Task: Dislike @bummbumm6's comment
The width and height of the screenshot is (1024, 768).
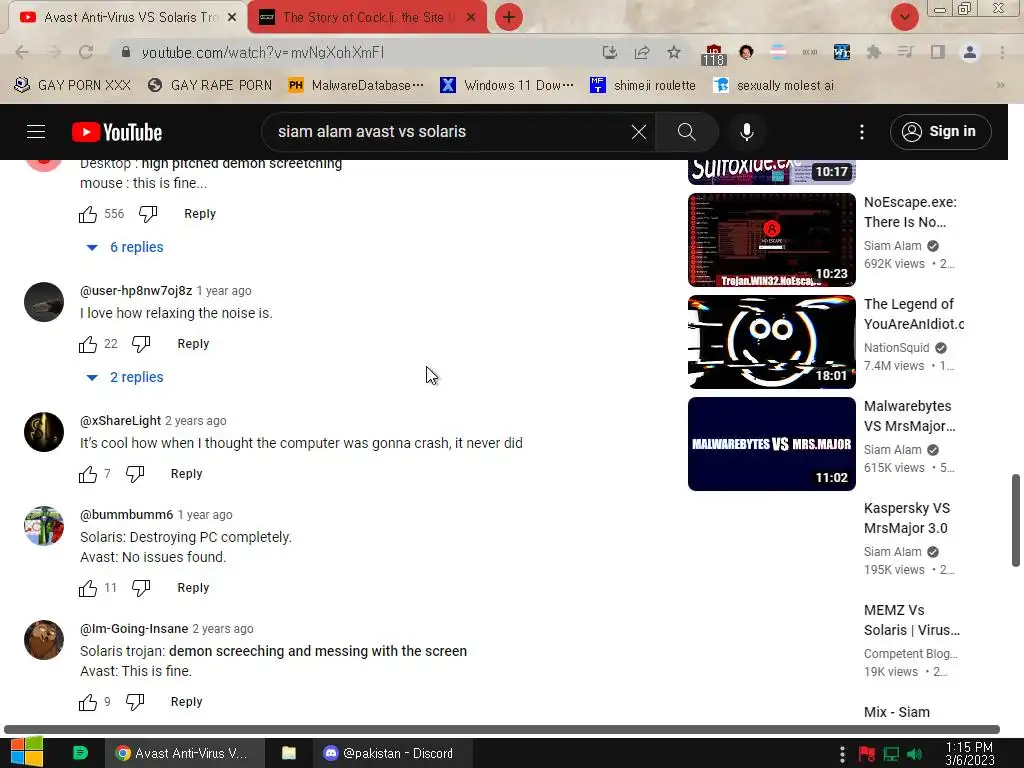Action: coord(141,588)
